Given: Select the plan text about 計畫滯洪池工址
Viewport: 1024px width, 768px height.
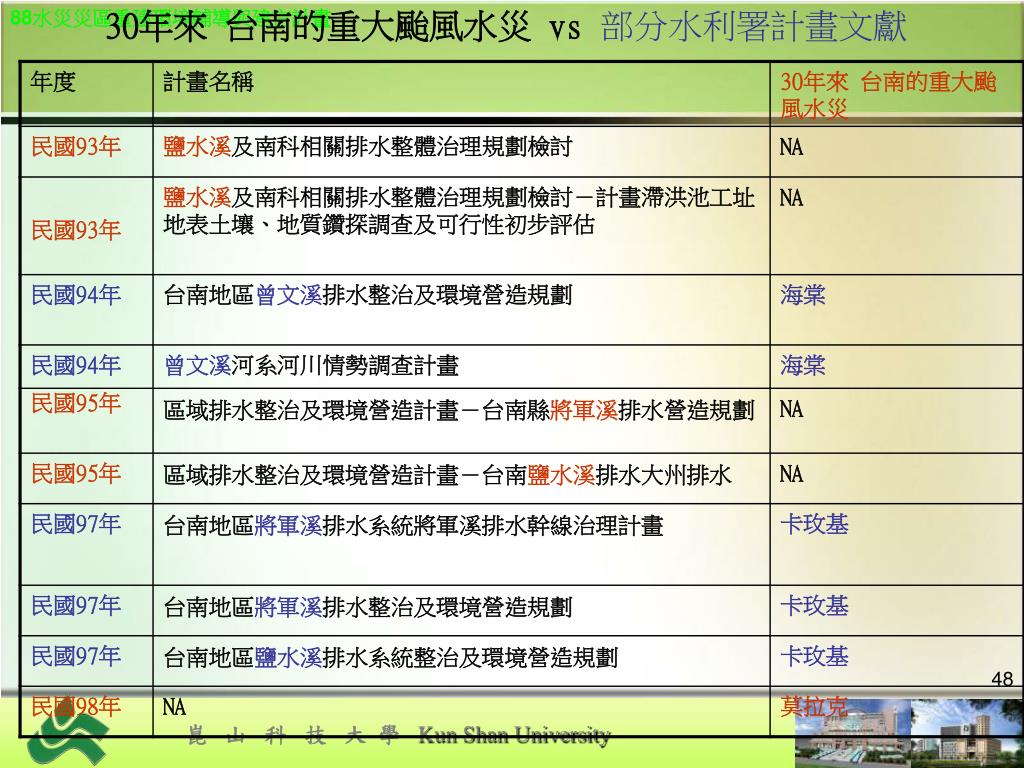Looking at the screenshot, I should click(458, 211).
